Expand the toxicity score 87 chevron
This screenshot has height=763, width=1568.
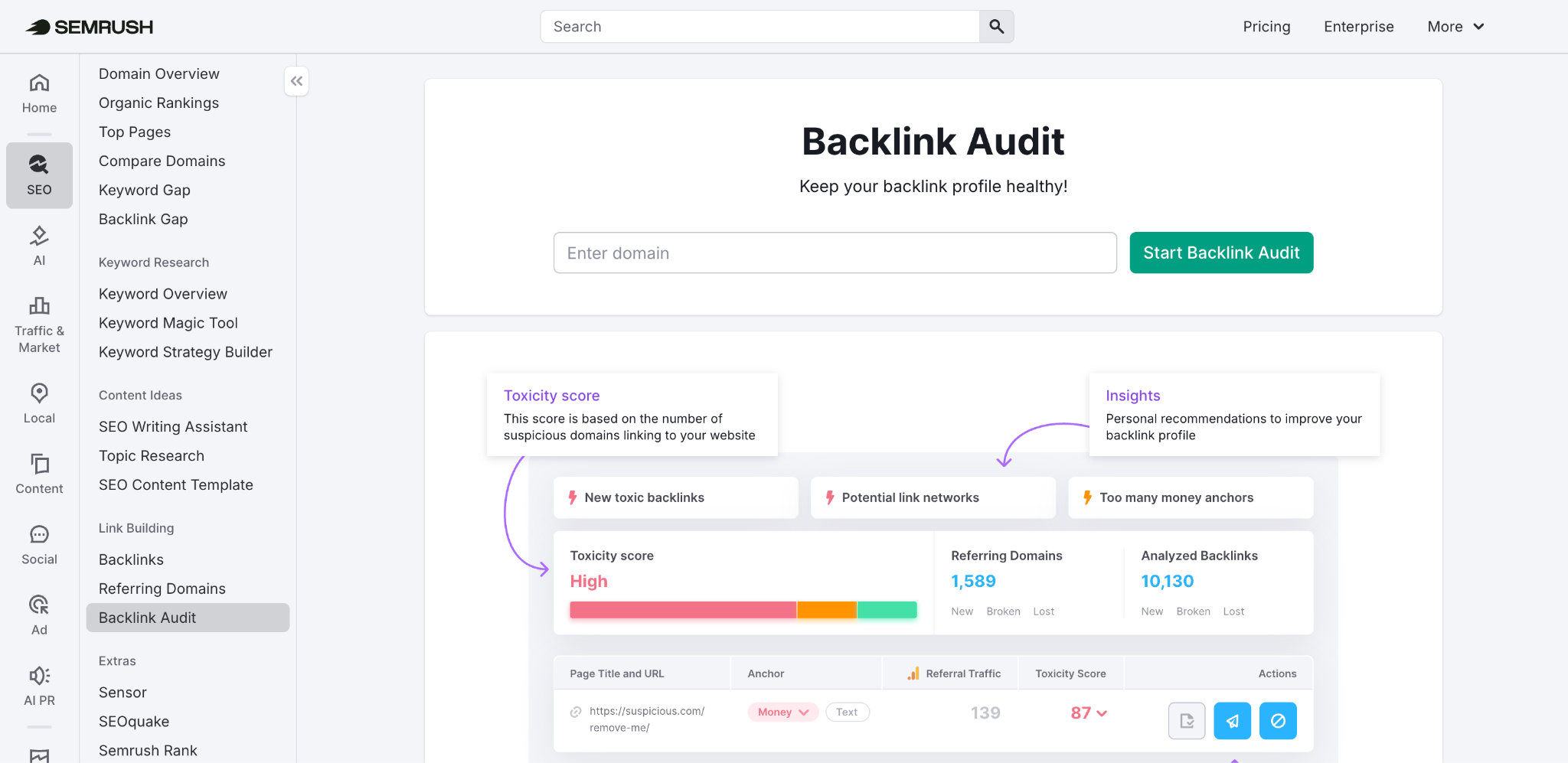[x=1102, y=713]
